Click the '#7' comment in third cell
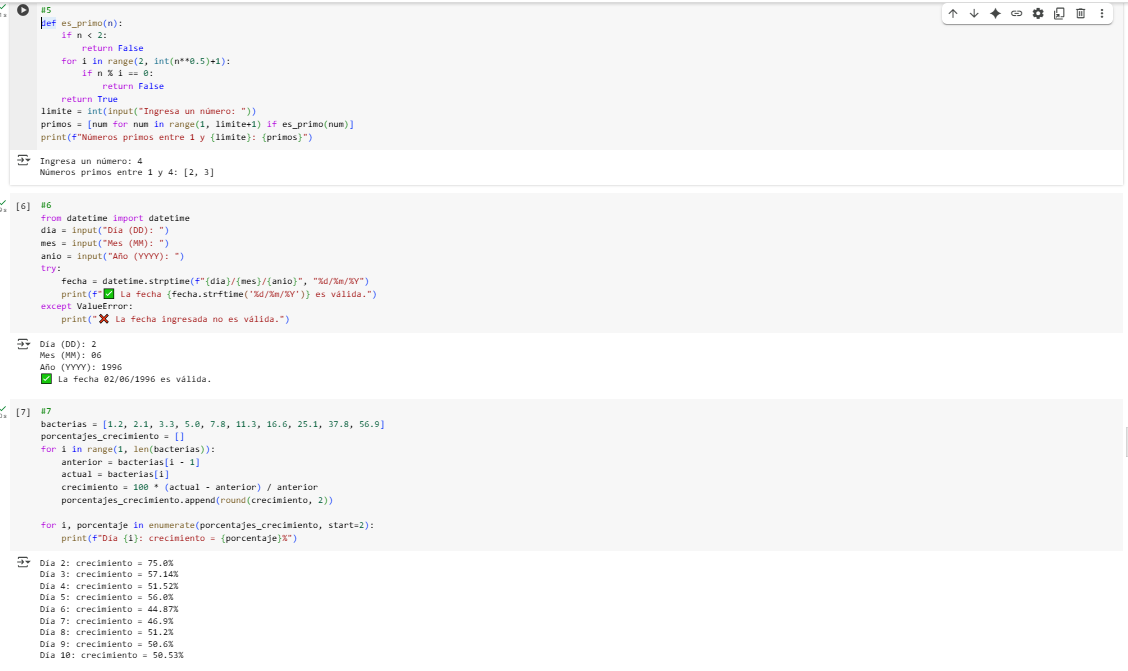 tap(46, 411)
